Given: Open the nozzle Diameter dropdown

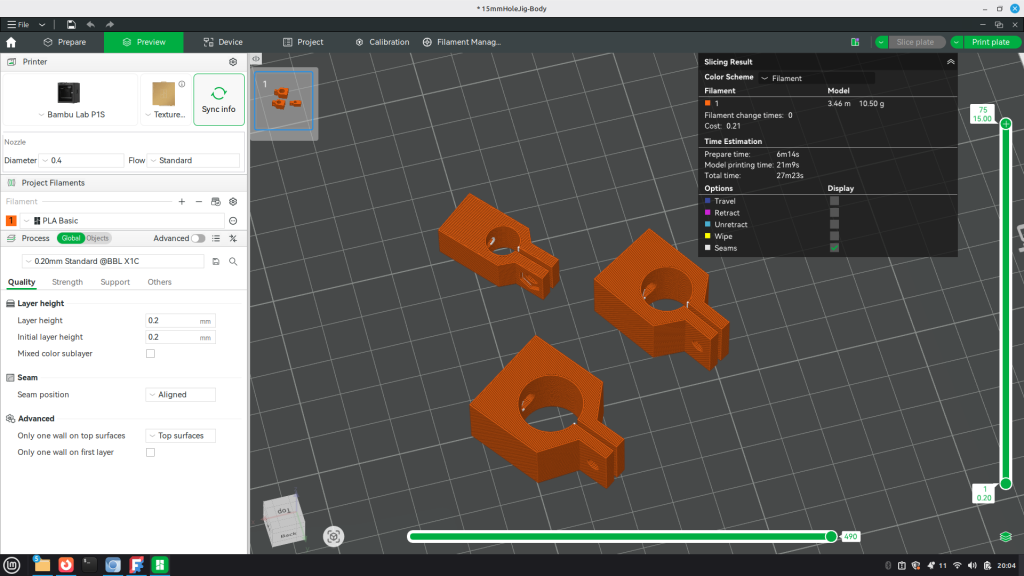Looking at the screenshot, I should [82, 161].
